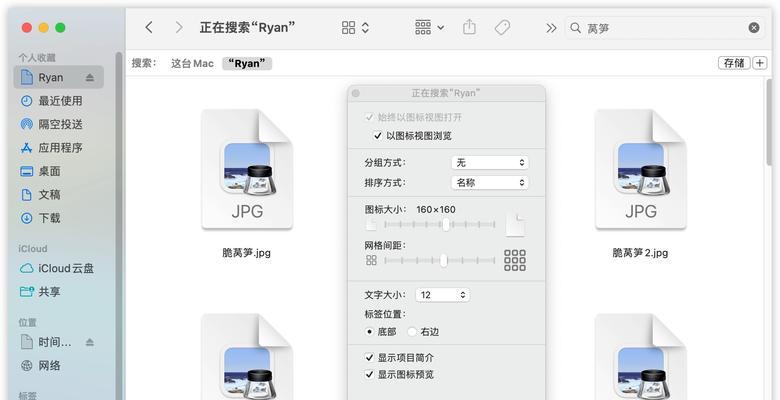Open 隔空投送 AirDrop in sidebar
The width and height of the screenshot is (780, 400).
(x=59, y=124)
